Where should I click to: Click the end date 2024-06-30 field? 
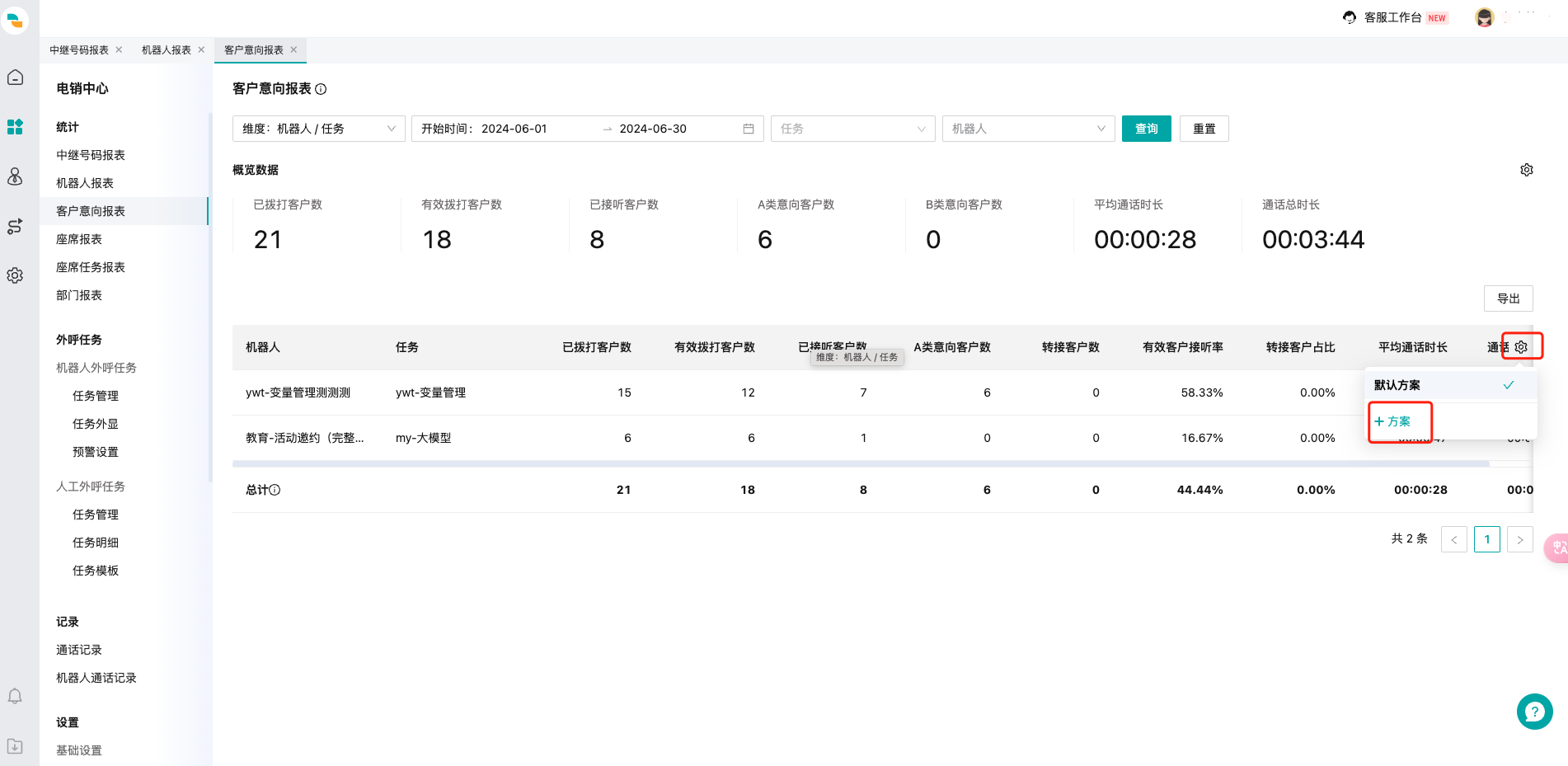click(653, 129)
